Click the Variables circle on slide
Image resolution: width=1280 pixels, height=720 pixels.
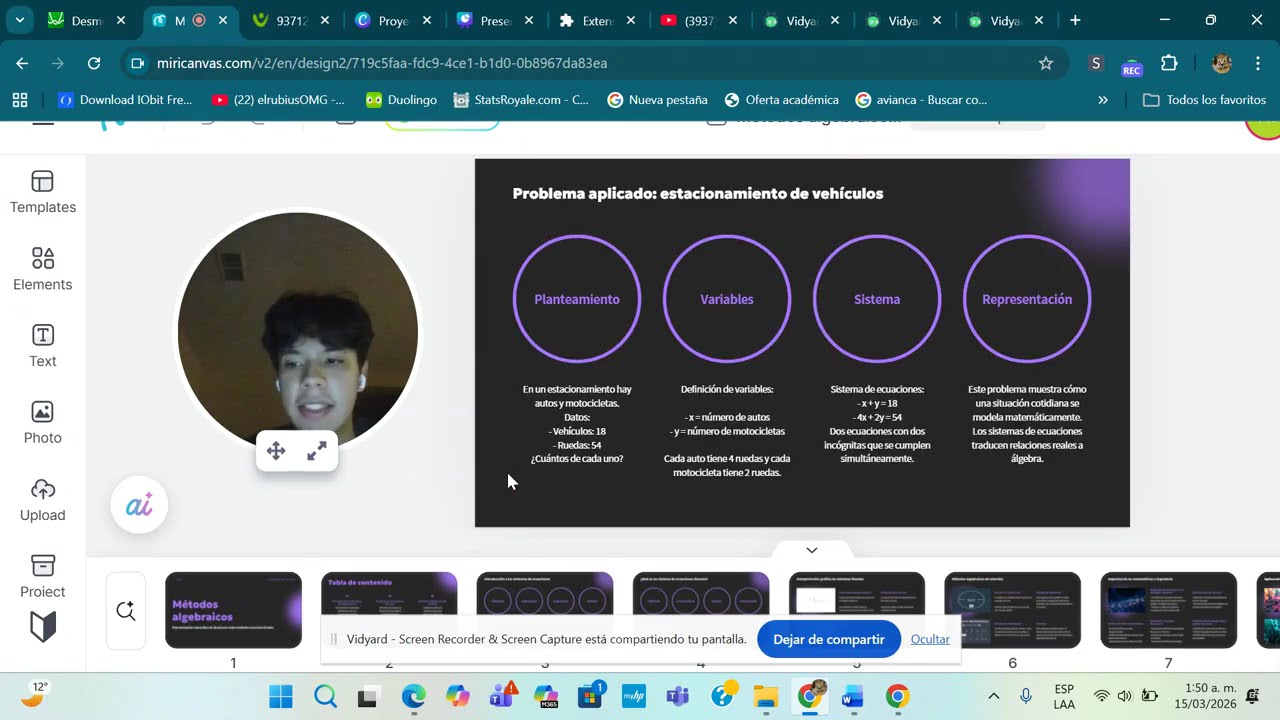(727, 299)
